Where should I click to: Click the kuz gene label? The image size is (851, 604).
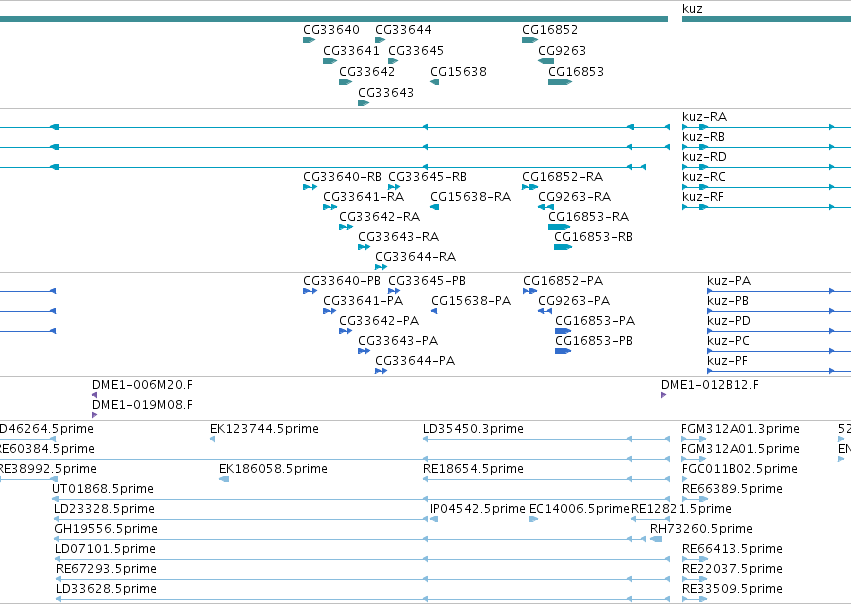tap(692, 9)
